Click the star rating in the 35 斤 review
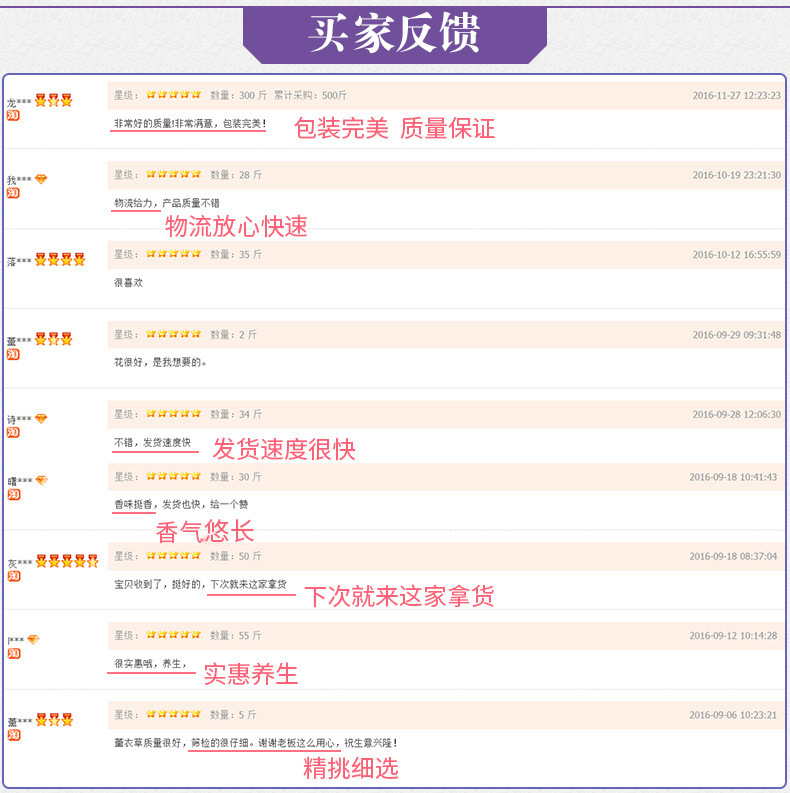 click(173, 254)
